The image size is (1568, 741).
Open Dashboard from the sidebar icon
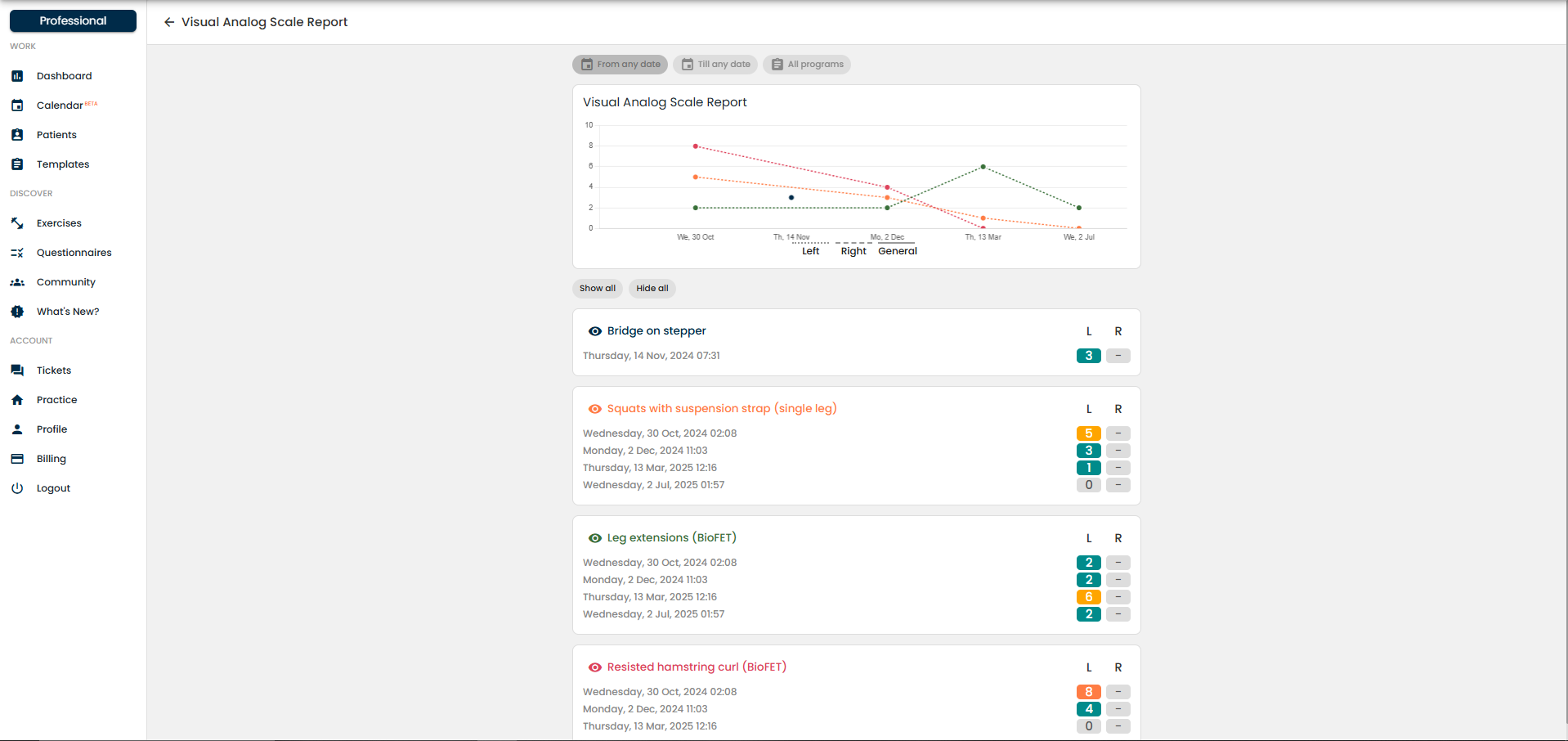[x=17, y=76]
